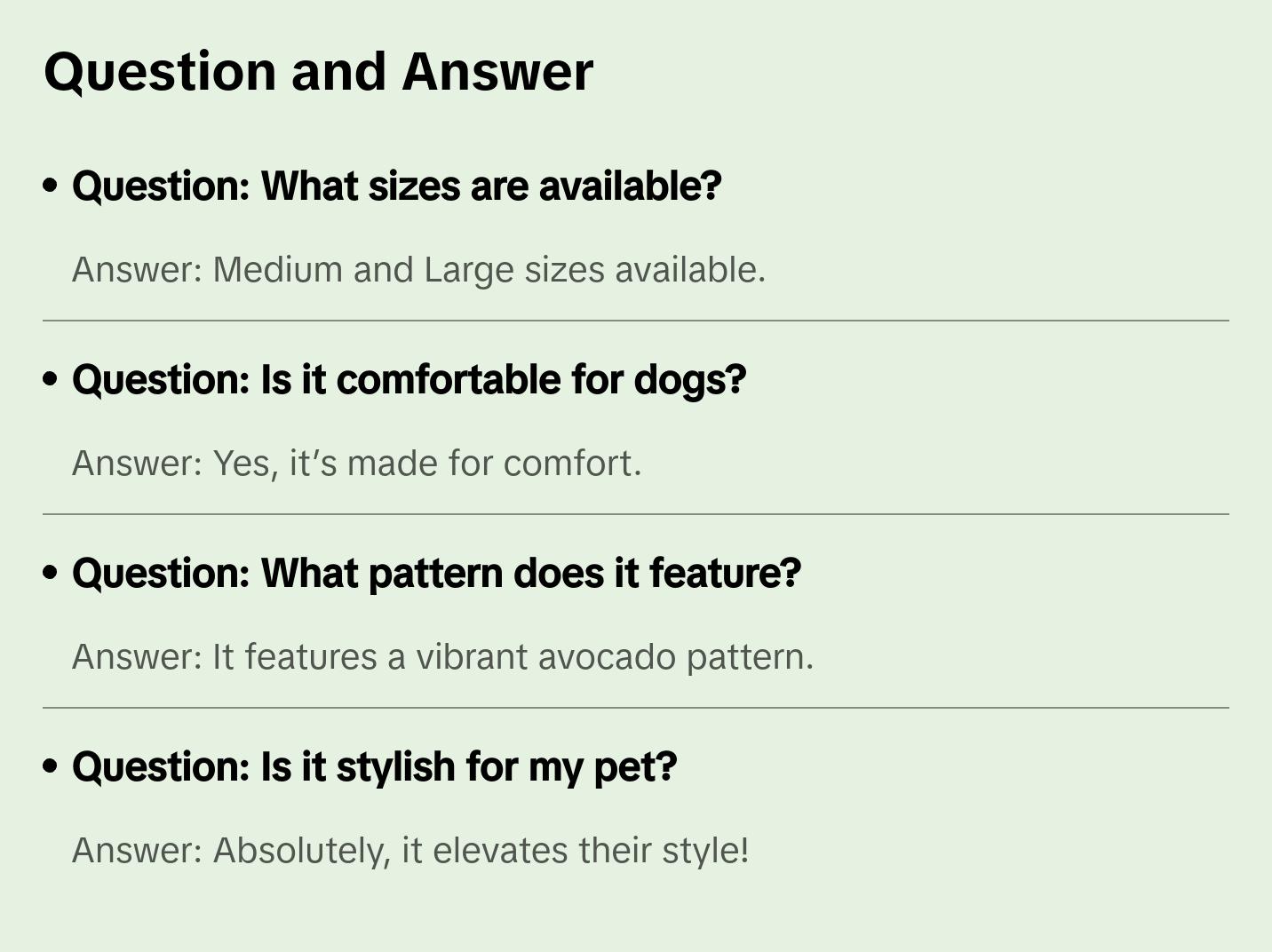Click the word "dogs?" in the second question
Image resolution: width=1272 pixels, height=952 pixels.
pyautogui.click(x=690, y=380)
